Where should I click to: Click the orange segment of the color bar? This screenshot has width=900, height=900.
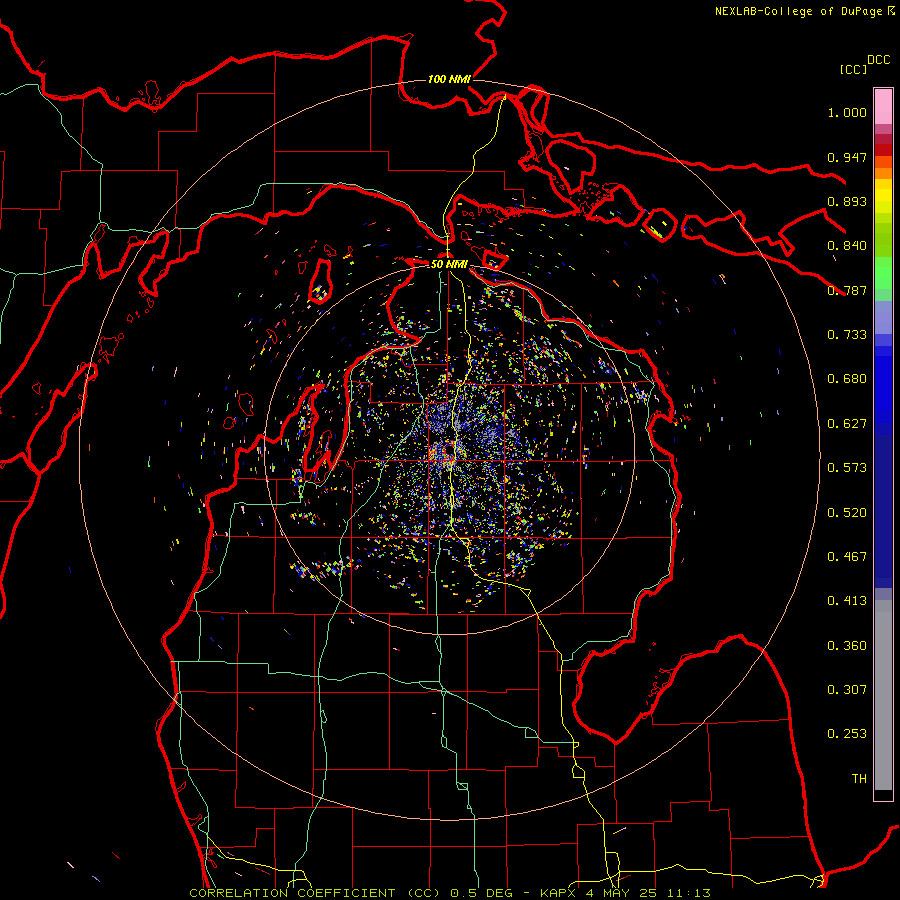[883, 173]
